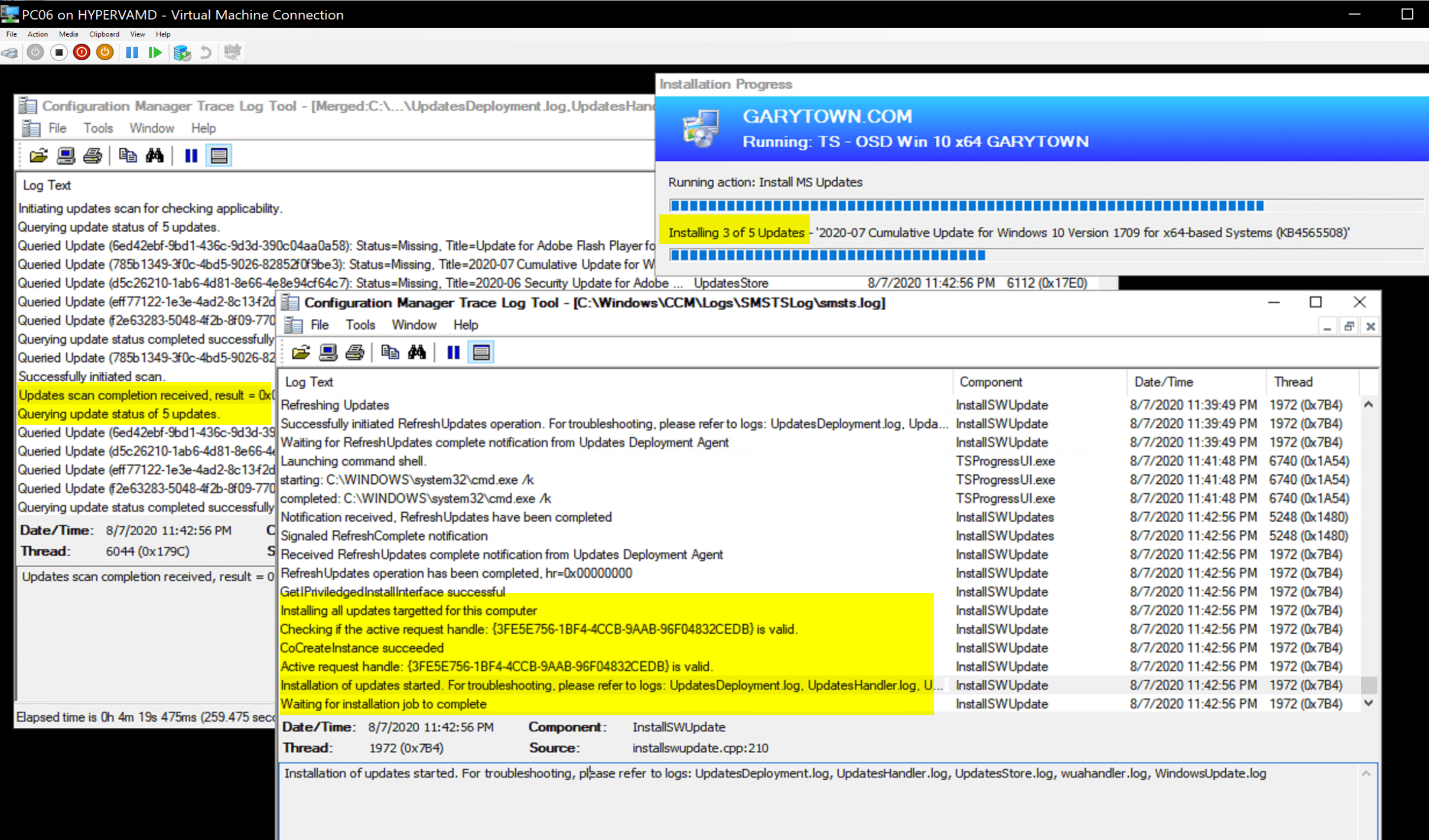Pause live log updating in the smsts.log window
The width and height of the screenshot is (1429, 840).
pyautogui.click(x=453, y=351)
